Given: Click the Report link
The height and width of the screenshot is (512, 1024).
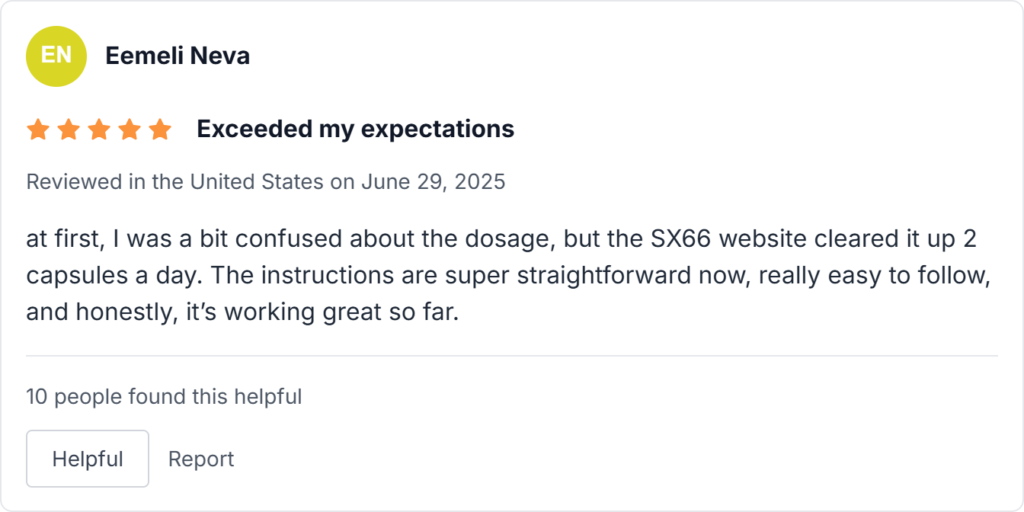Looking at the screenshot, I should (201, 459).
